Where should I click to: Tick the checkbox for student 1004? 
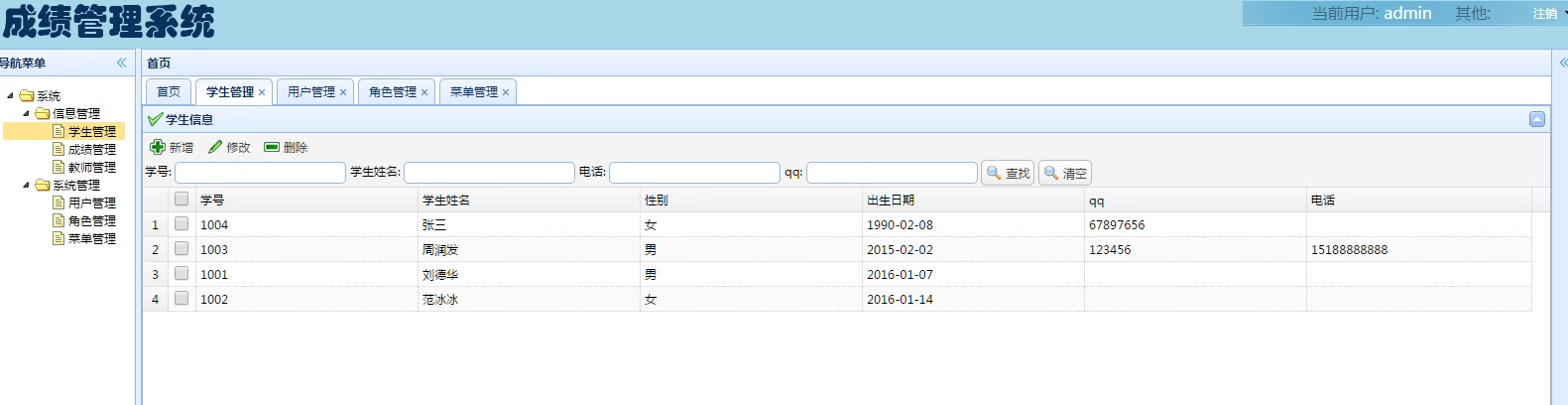click(181, 223)
